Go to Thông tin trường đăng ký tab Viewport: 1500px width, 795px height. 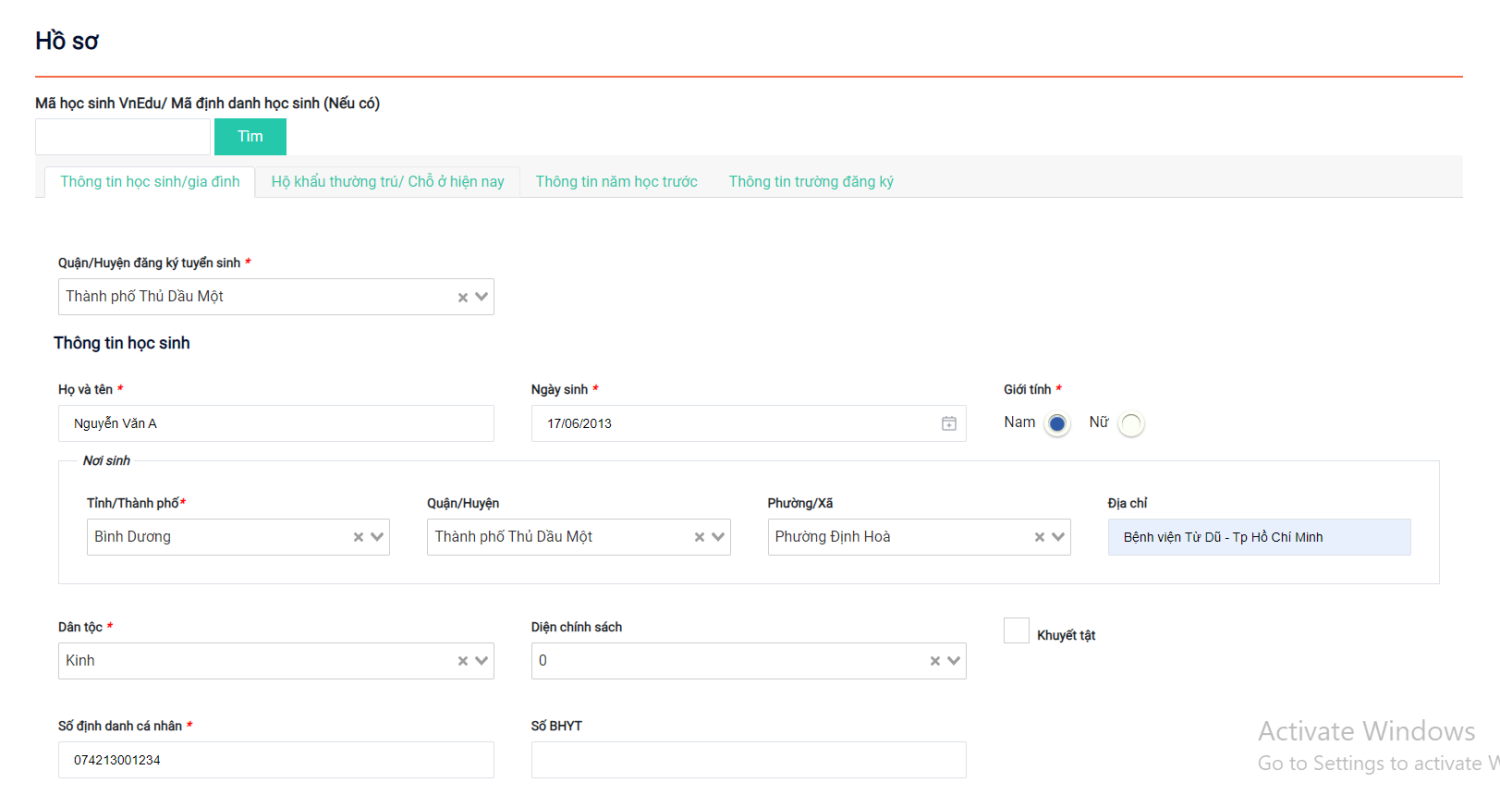point(811,182)
